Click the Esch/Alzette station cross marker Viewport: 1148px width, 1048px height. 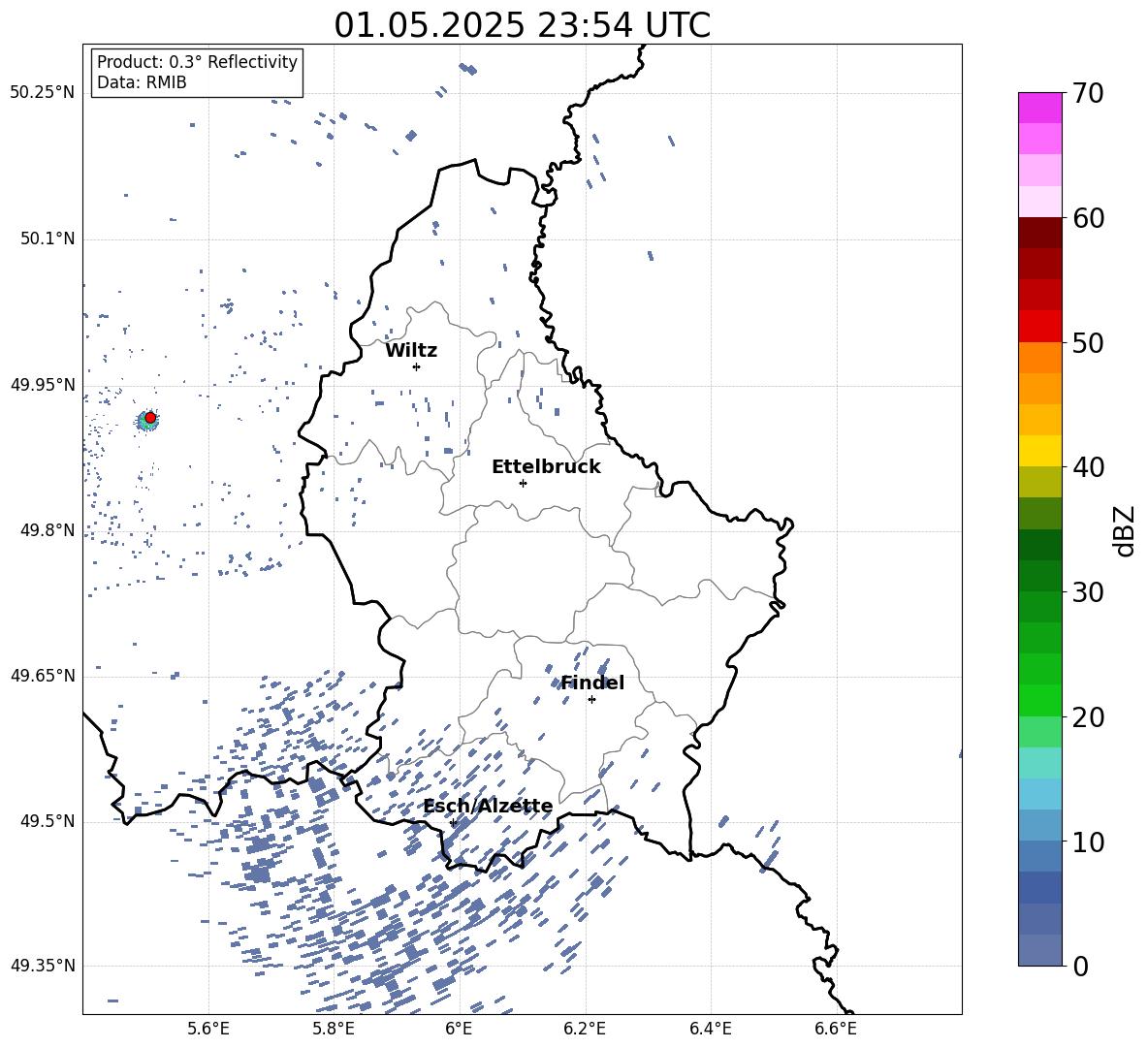pyautogui.click(x=453, y=822)
